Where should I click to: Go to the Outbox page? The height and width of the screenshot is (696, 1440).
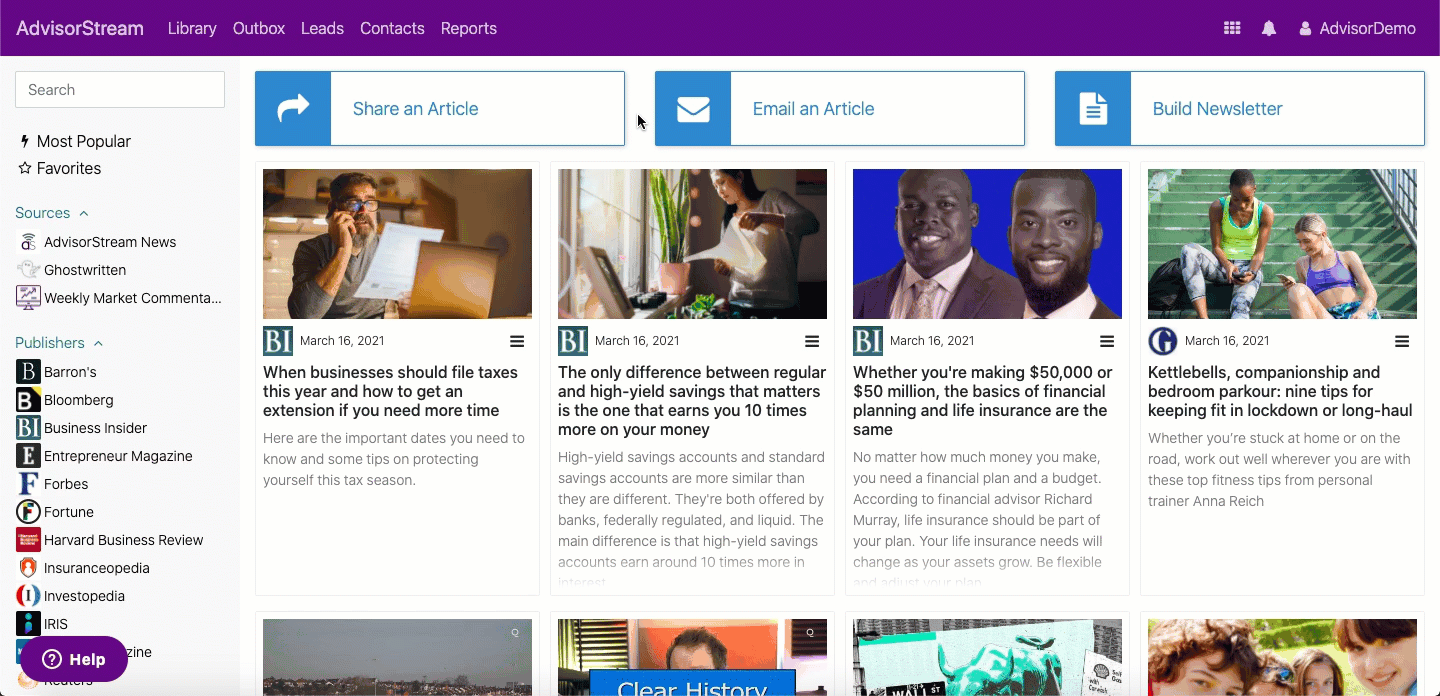(x=259, y=28)
